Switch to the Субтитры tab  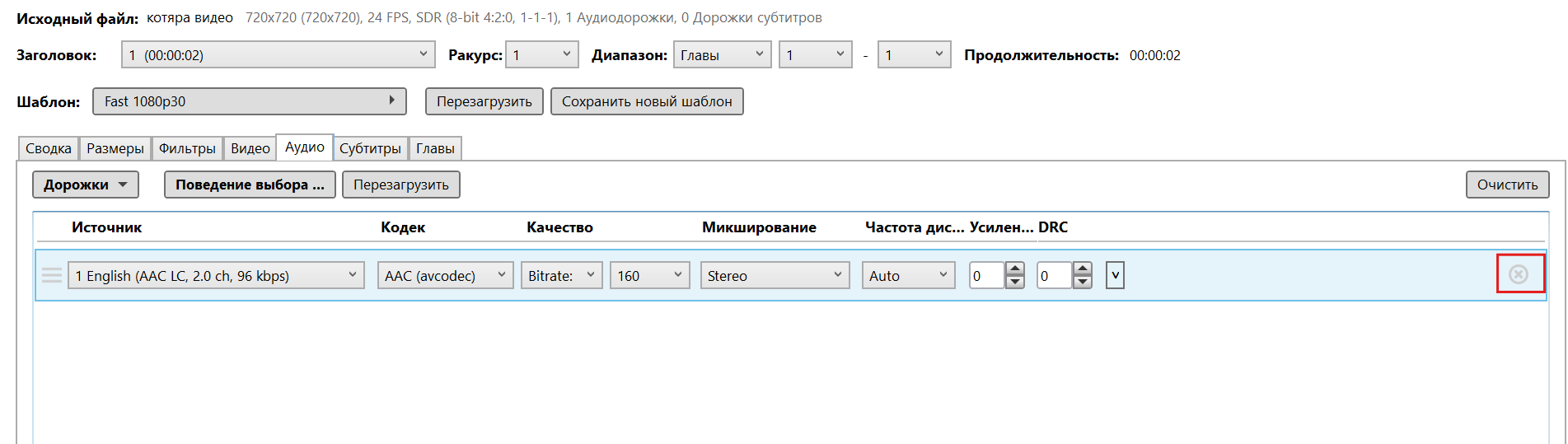pyautogui.click(x=370, y=148)
